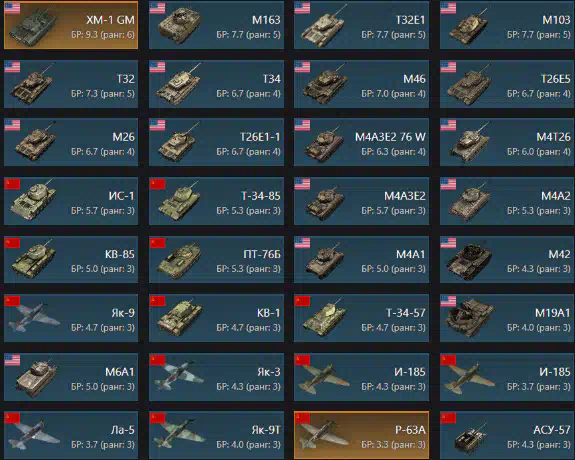Choose the M4A3E2 76 W card

pyautogui.click(x=361, y=142)
